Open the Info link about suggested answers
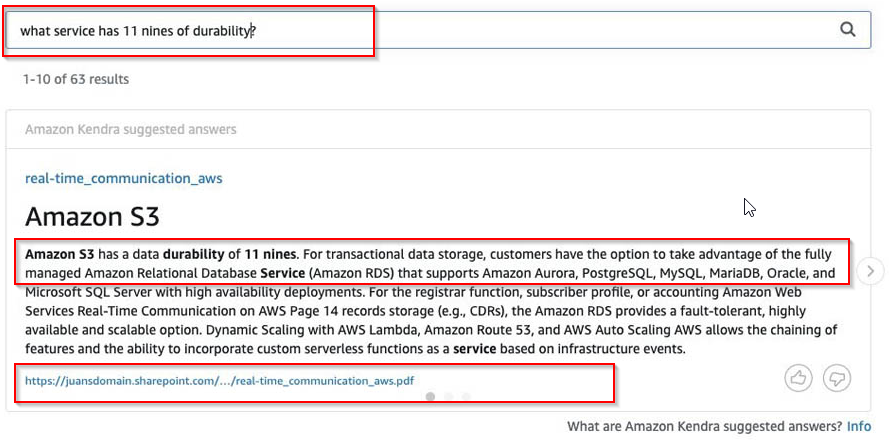 coord(859,426)
